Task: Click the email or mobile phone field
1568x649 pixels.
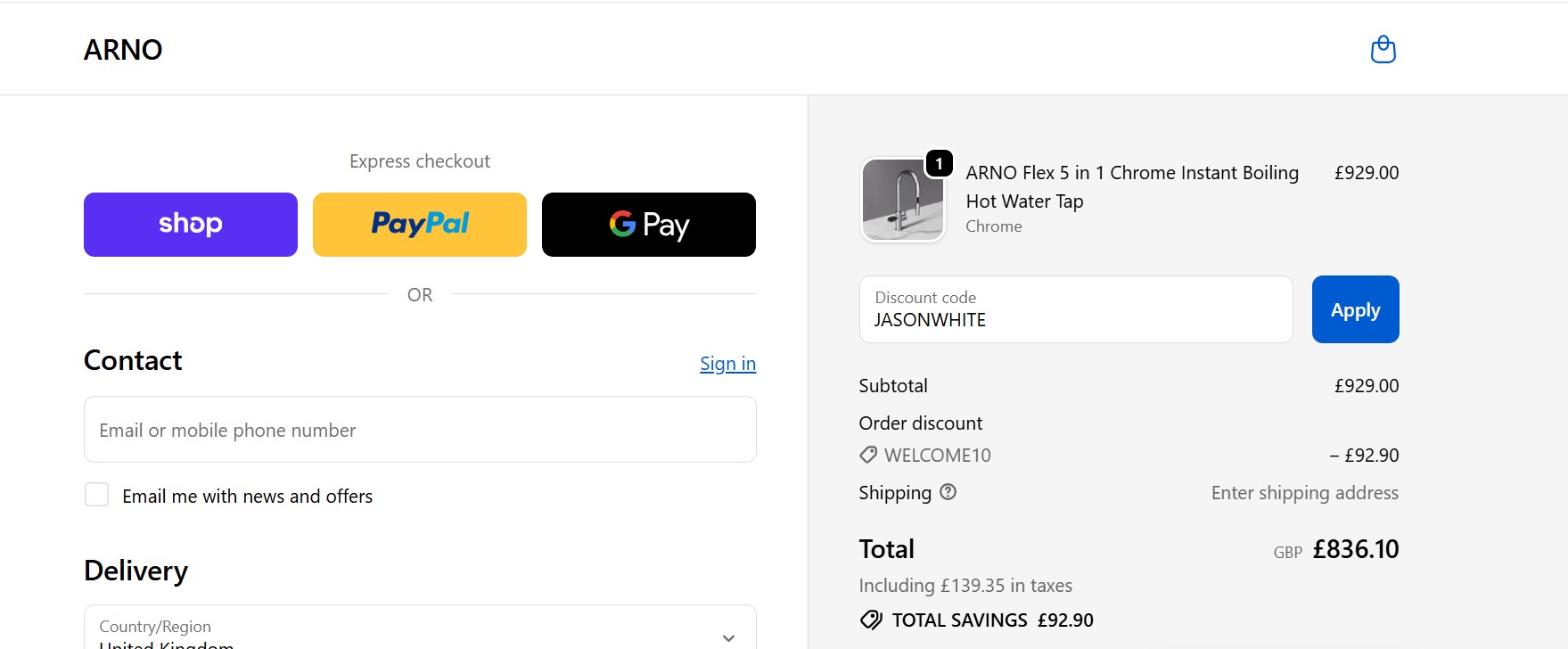Action: pyautogui.click(x=419, y=429)
